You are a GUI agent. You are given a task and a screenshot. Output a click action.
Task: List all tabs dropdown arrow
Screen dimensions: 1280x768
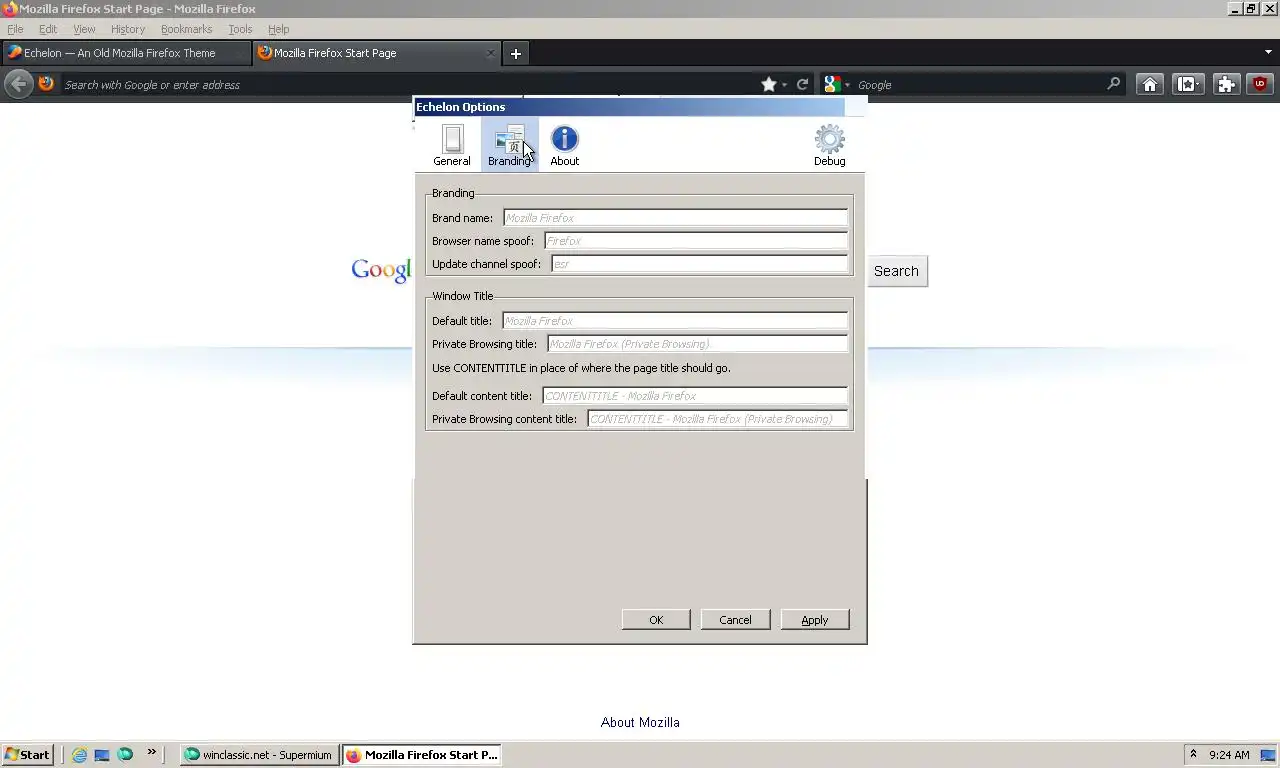pyautogui.click(x=1268, y=52)
